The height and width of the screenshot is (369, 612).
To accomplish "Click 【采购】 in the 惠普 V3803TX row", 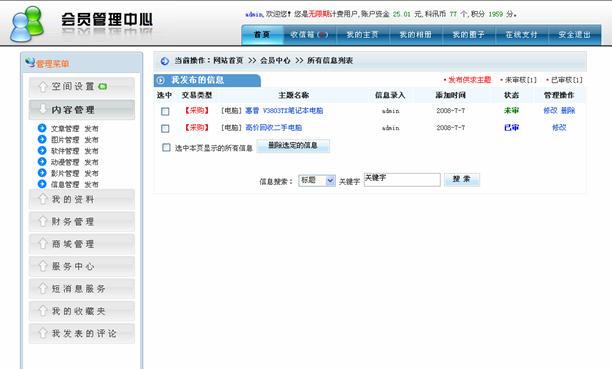I will tap(197, 111).
